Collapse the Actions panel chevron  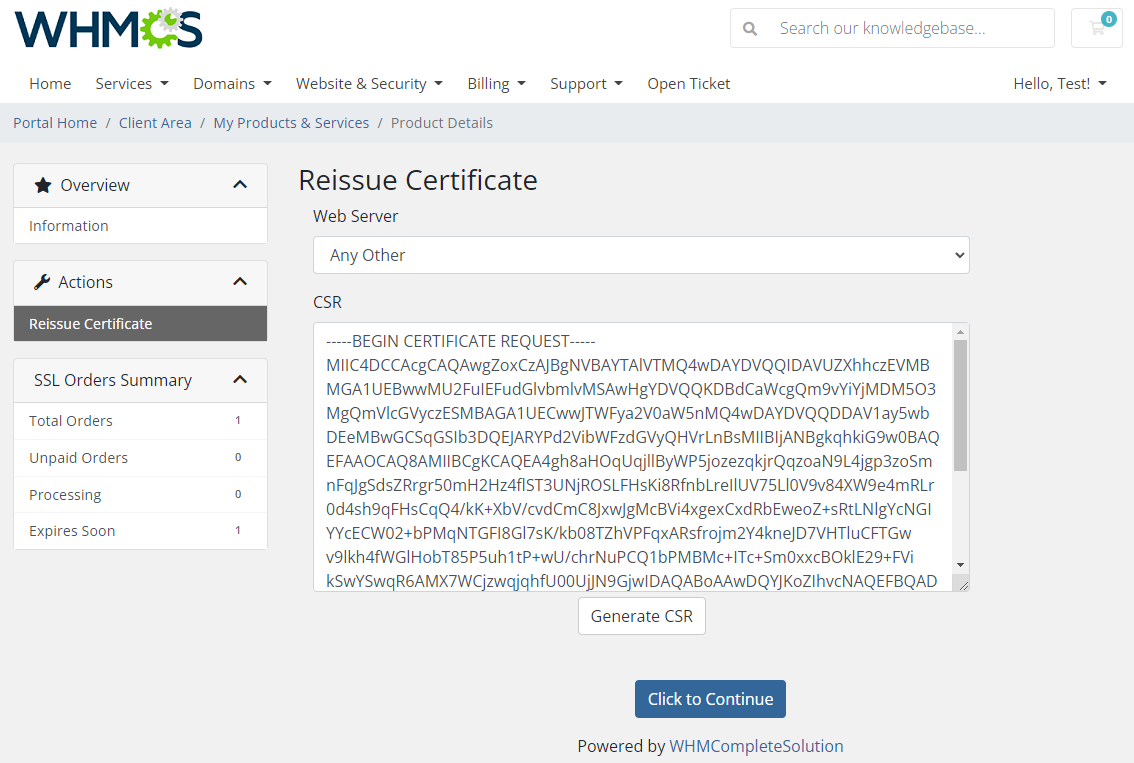240,281
